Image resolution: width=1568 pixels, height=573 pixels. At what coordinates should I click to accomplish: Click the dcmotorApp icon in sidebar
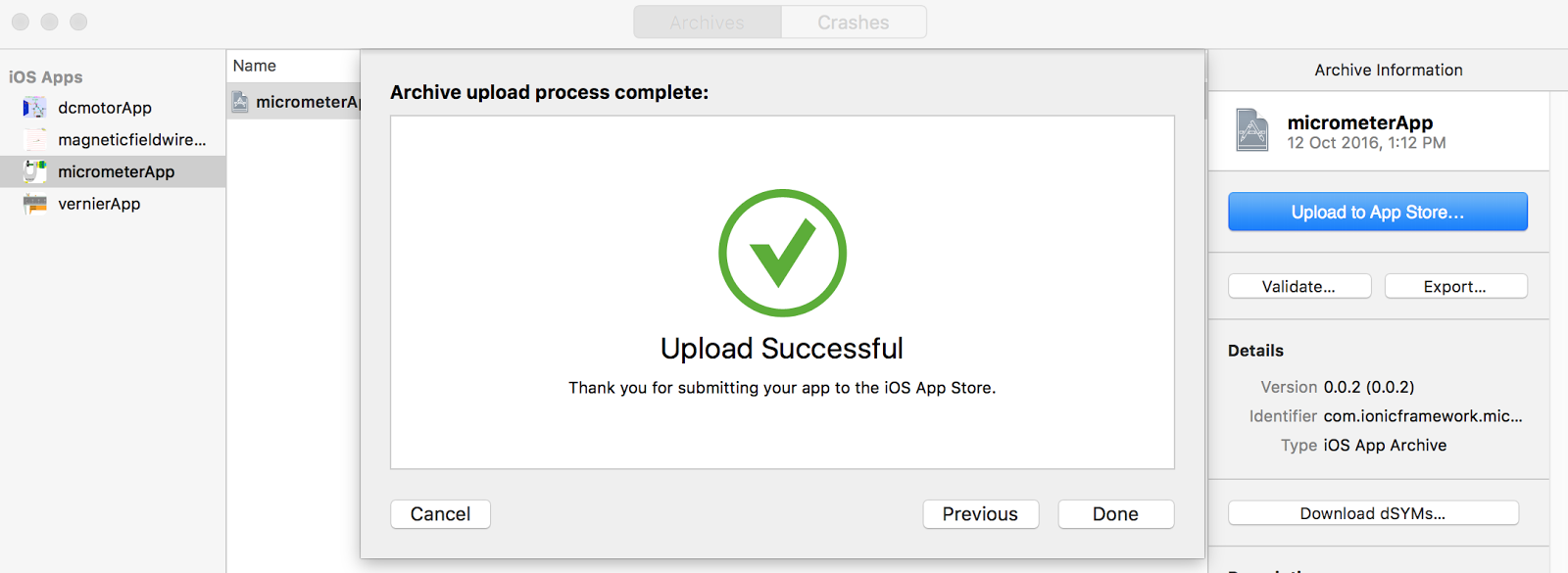coord(34,108)
